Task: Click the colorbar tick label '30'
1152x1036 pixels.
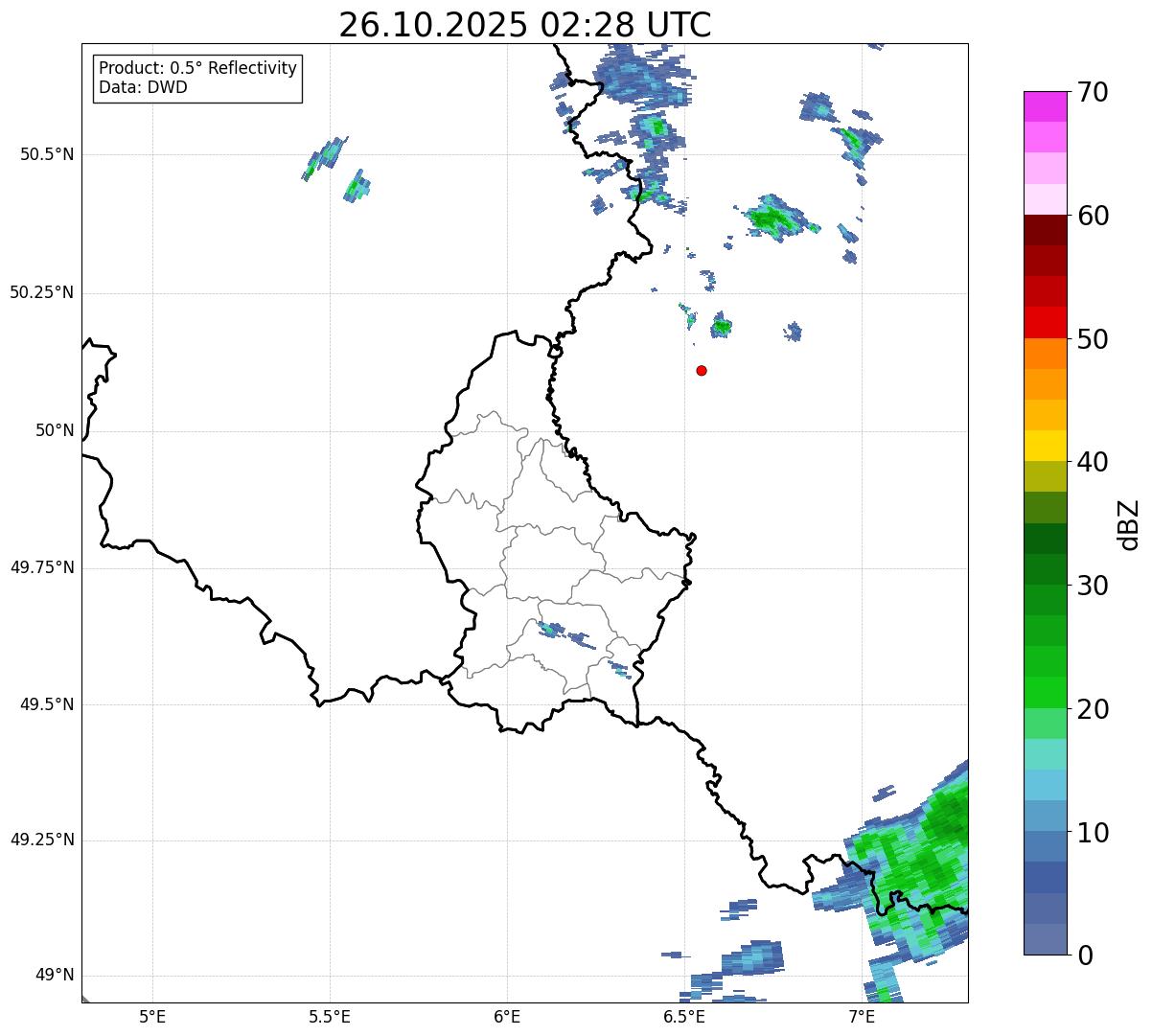Action: (x=1093, y=586)
